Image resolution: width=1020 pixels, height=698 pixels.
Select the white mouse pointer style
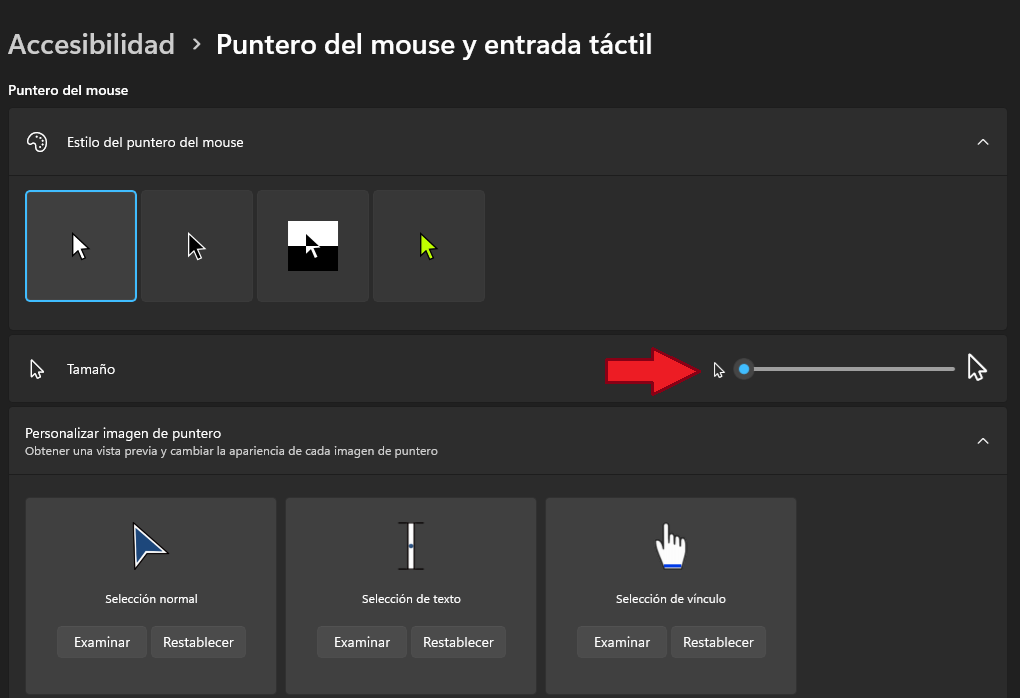coord(81,246)
